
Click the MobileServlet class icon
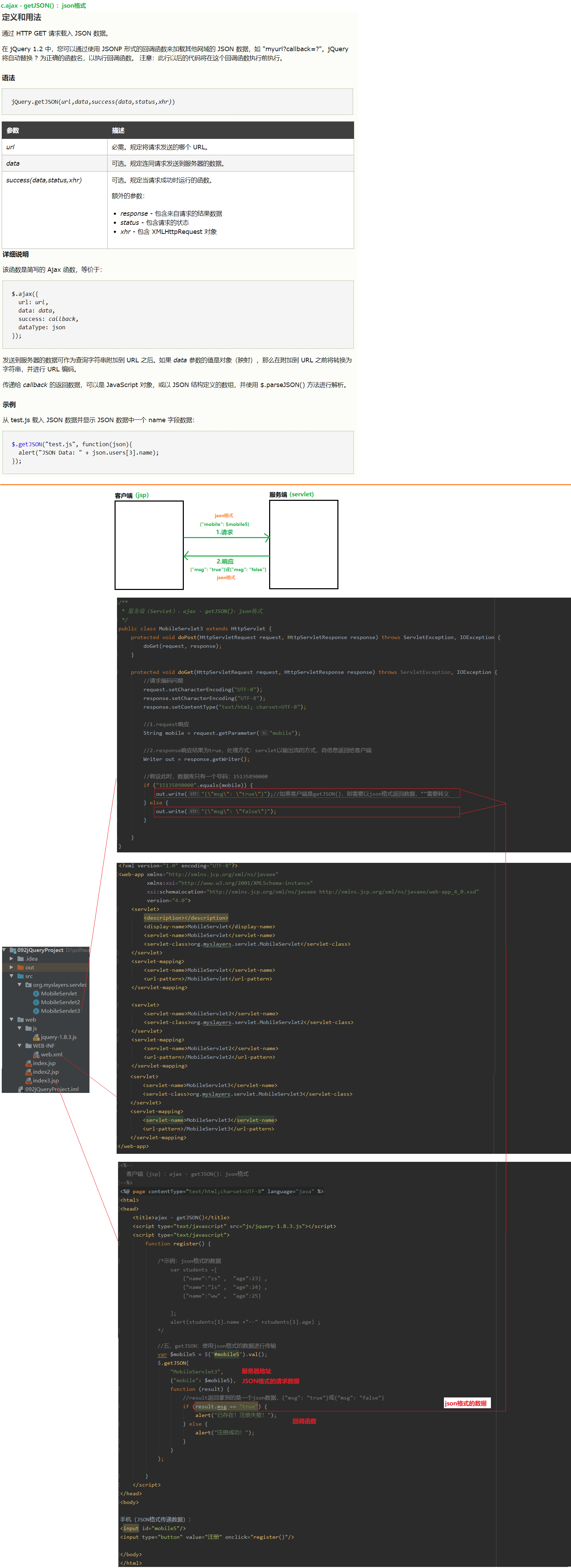[x=36, y=993]
